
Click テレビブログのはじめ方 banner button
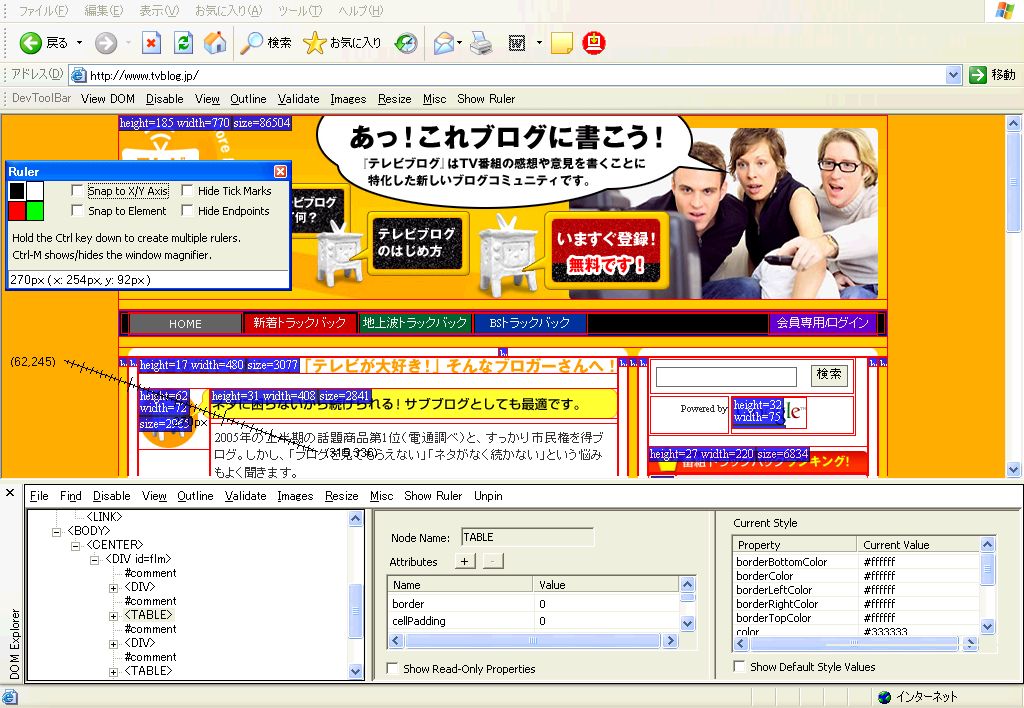coord(417,242)
